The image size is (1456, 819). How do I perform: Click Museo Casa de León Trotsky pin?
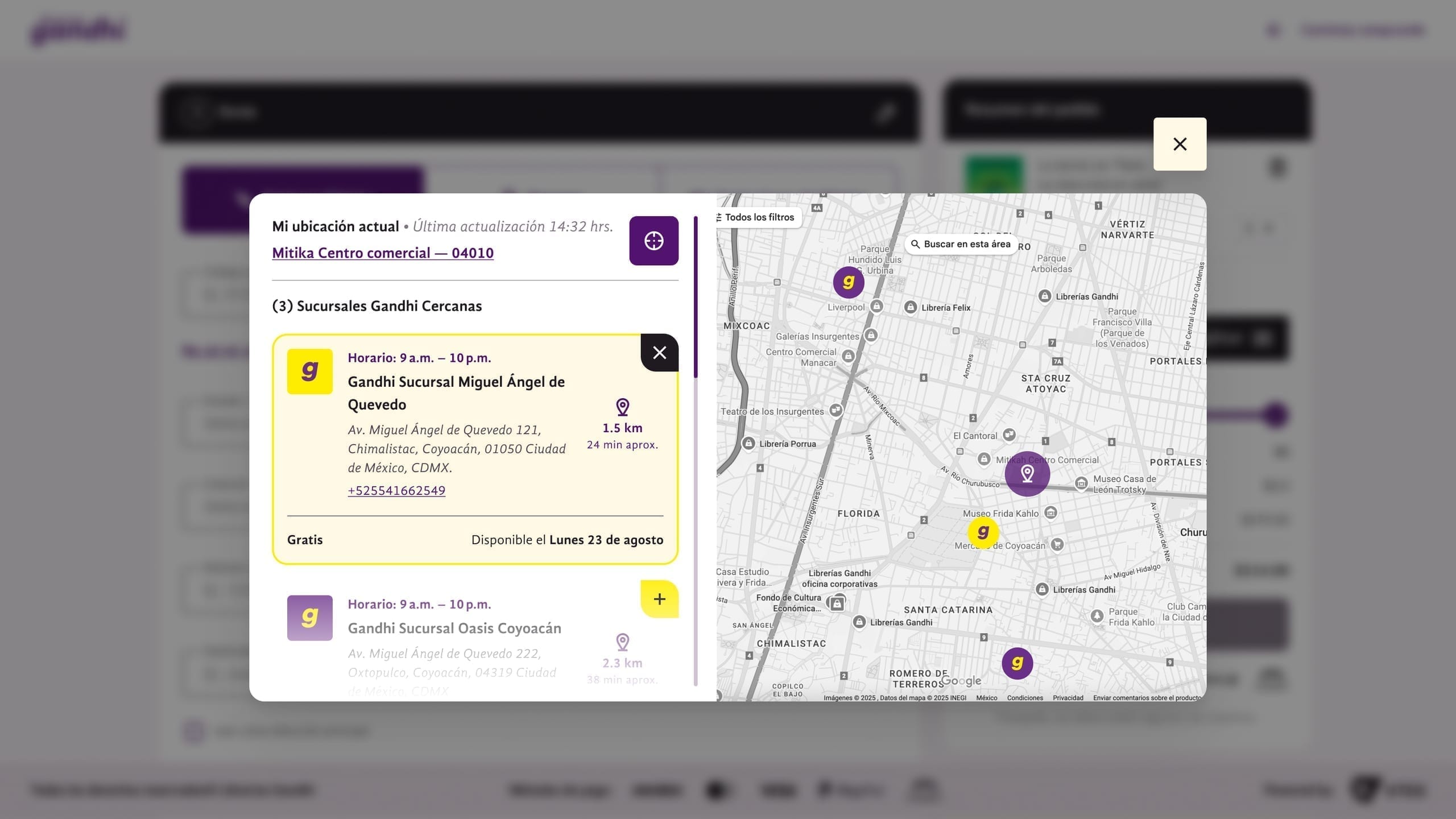pyautogui.click(x=1081, y=483)
